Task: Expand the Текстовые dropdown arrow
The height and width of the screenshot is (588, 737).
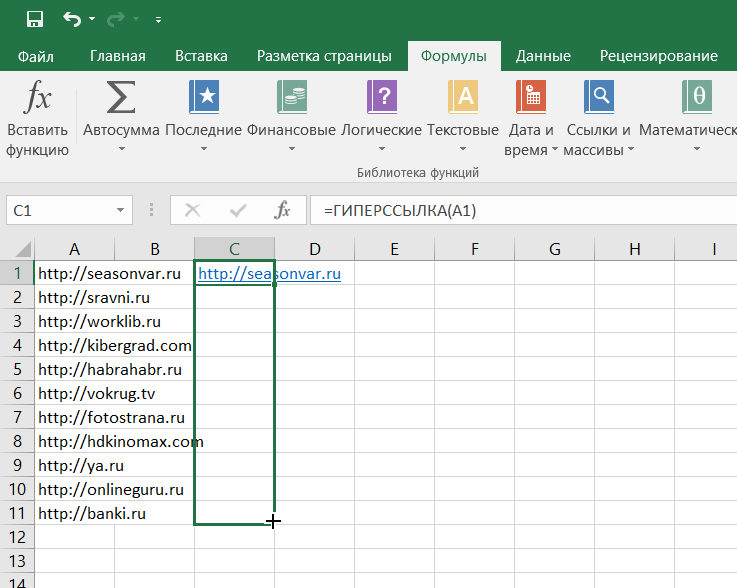Action: (x=463, y=149)
